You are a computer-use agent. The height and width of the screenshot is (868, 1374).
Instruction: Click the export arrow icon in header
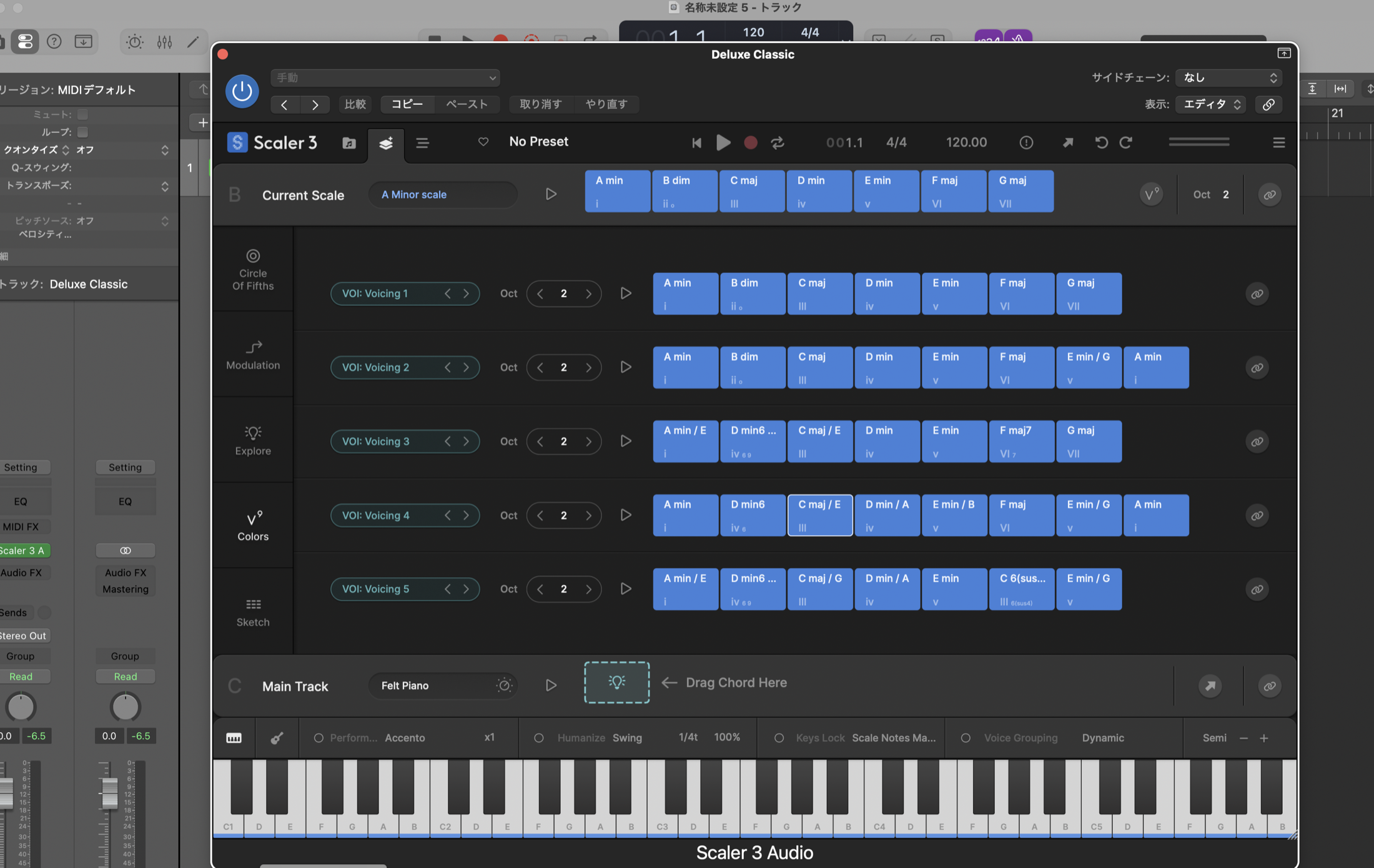click(x=1068, y=143)
